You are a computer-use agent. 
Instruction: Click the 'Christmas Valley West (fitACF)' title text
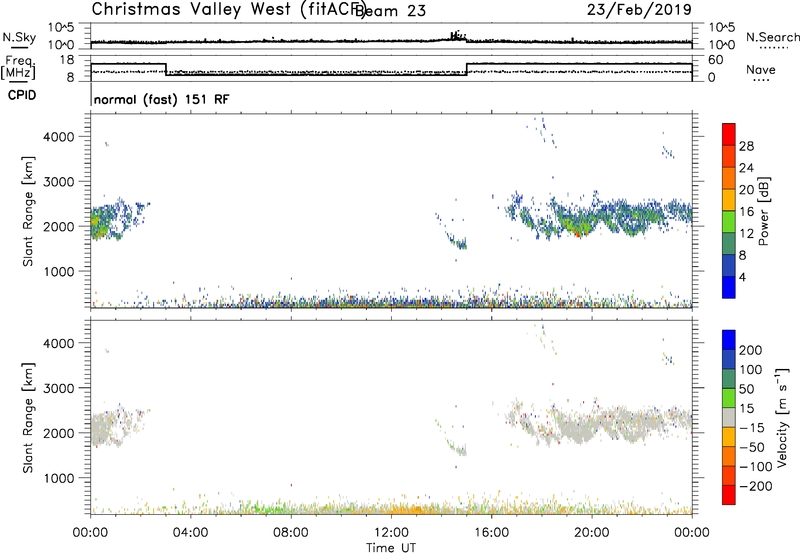pyautogui.click(x=228, y=9)
